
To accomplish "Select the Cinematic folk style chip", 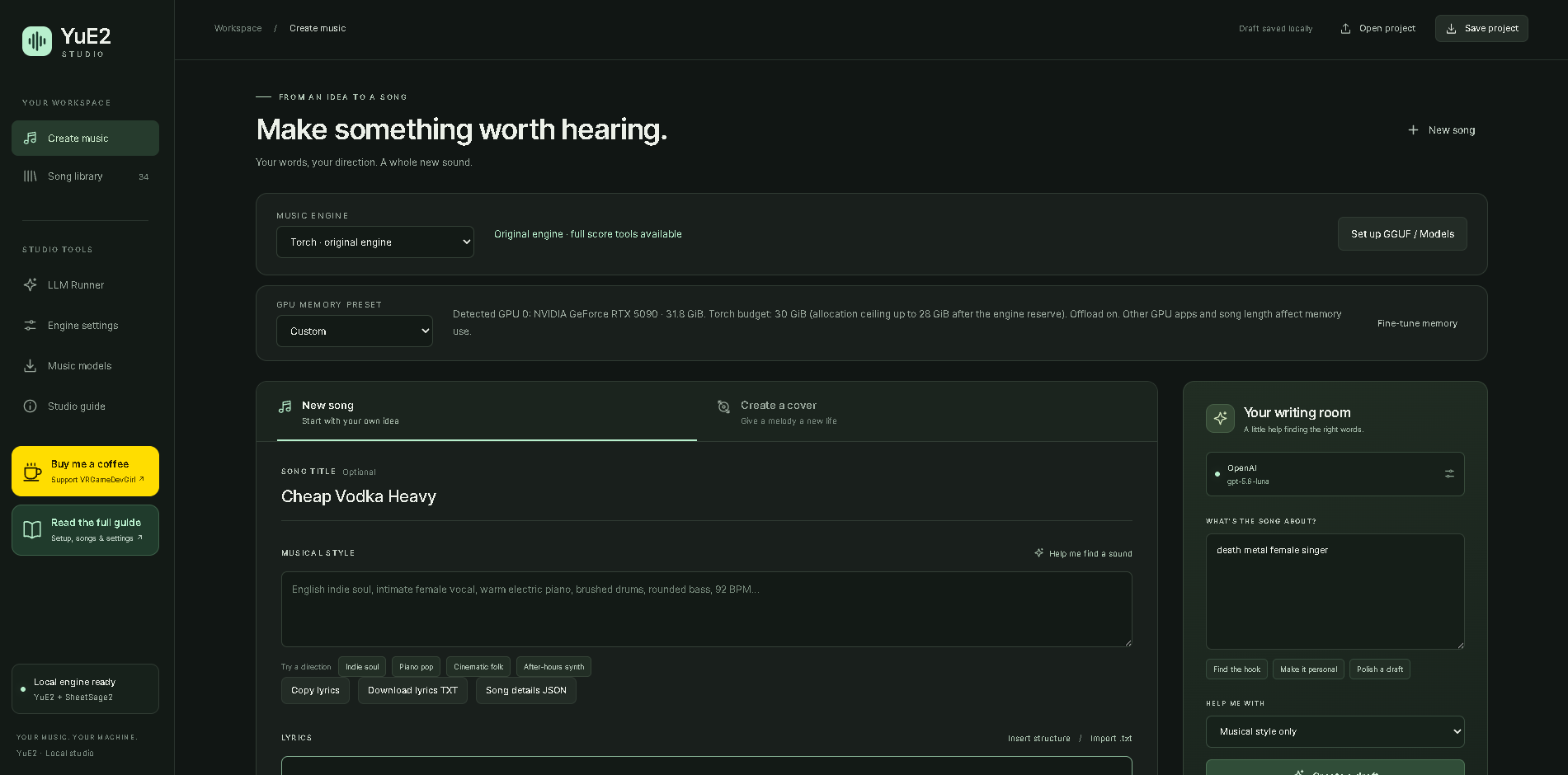I will (x=478, y=667).
